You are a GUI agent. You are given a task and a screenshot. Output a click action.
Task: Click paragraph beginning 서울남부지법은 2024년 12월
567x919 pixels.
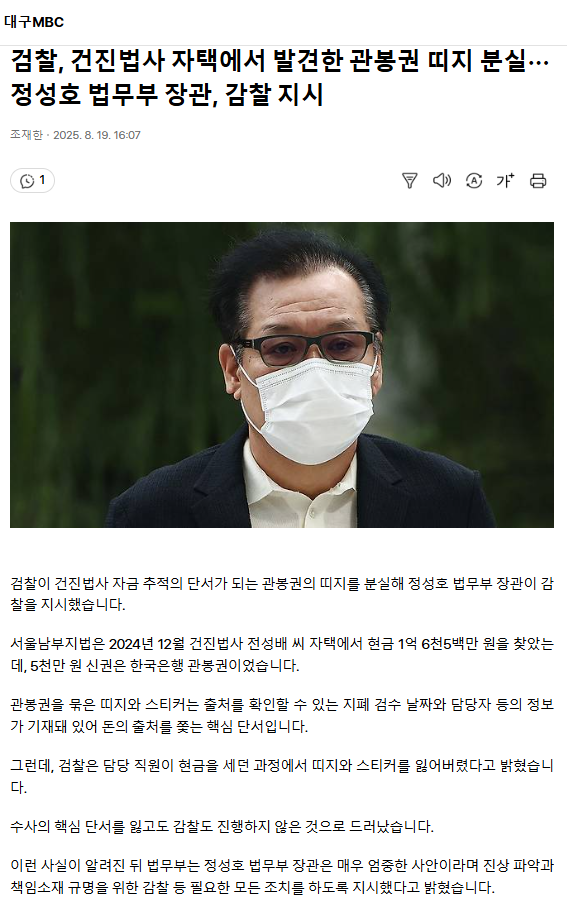click(282, 655)
